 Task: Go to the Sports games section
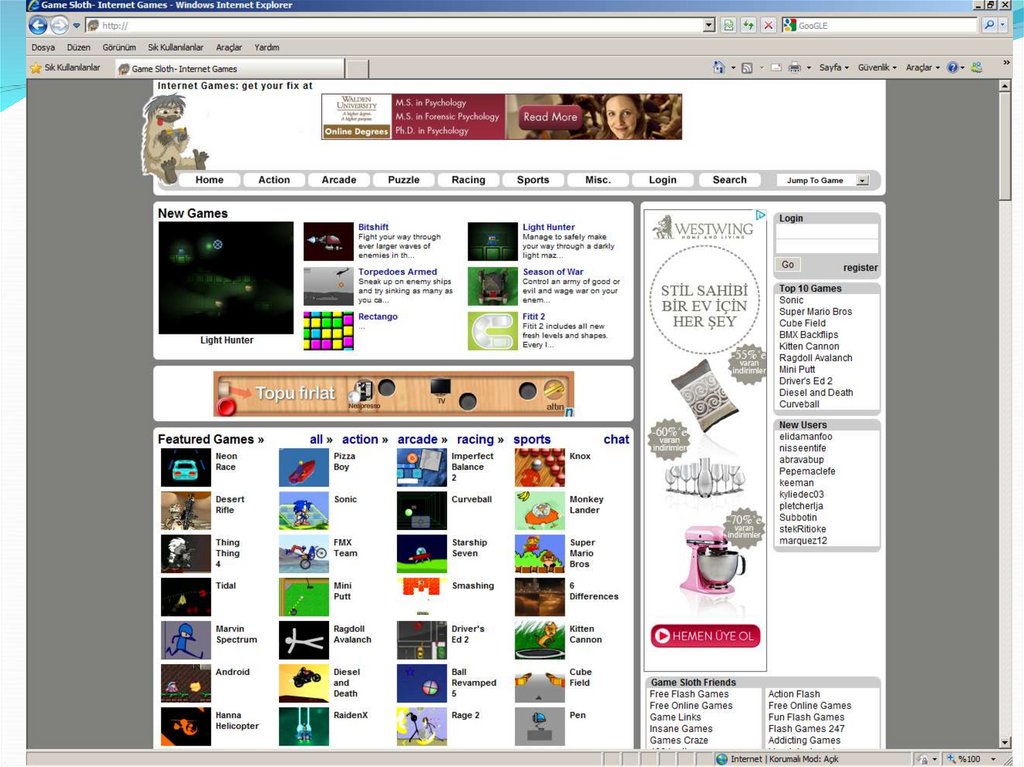(533, 180)
